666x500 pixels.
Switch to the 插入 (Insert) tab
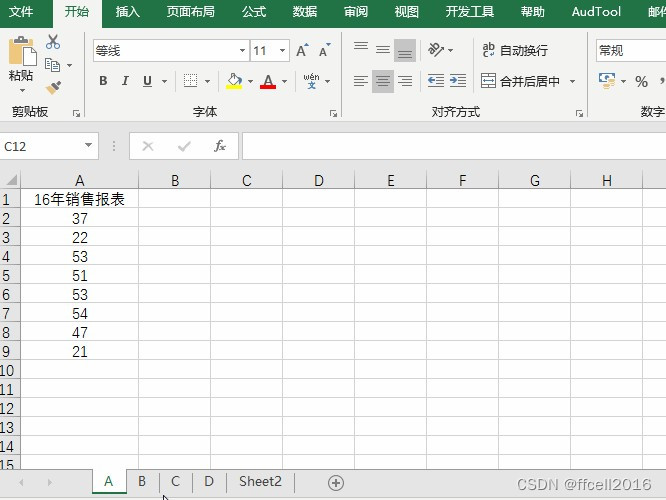(127, 12)
